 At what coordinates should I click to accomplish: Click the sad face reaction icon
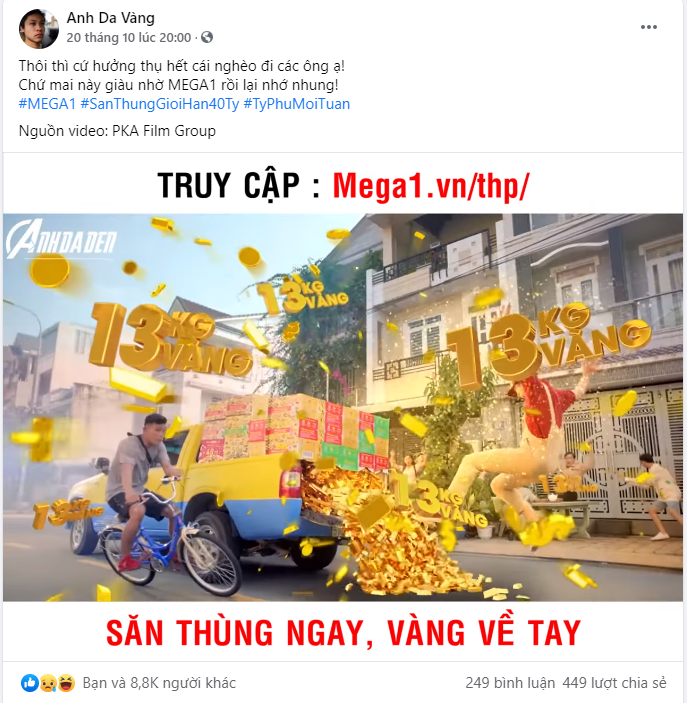point(48,683)
